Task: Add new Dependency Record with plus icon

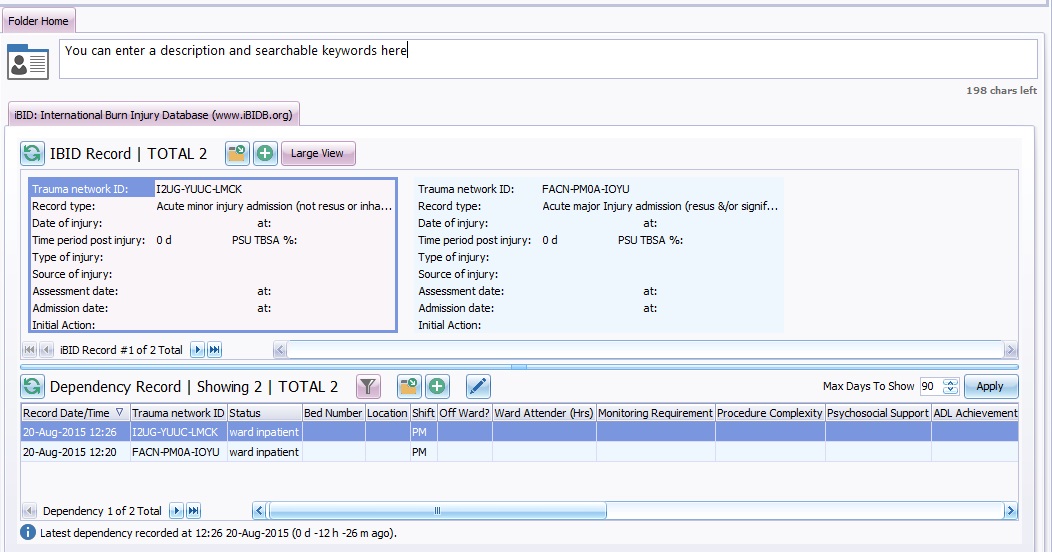Action: [x=436, y=387]
